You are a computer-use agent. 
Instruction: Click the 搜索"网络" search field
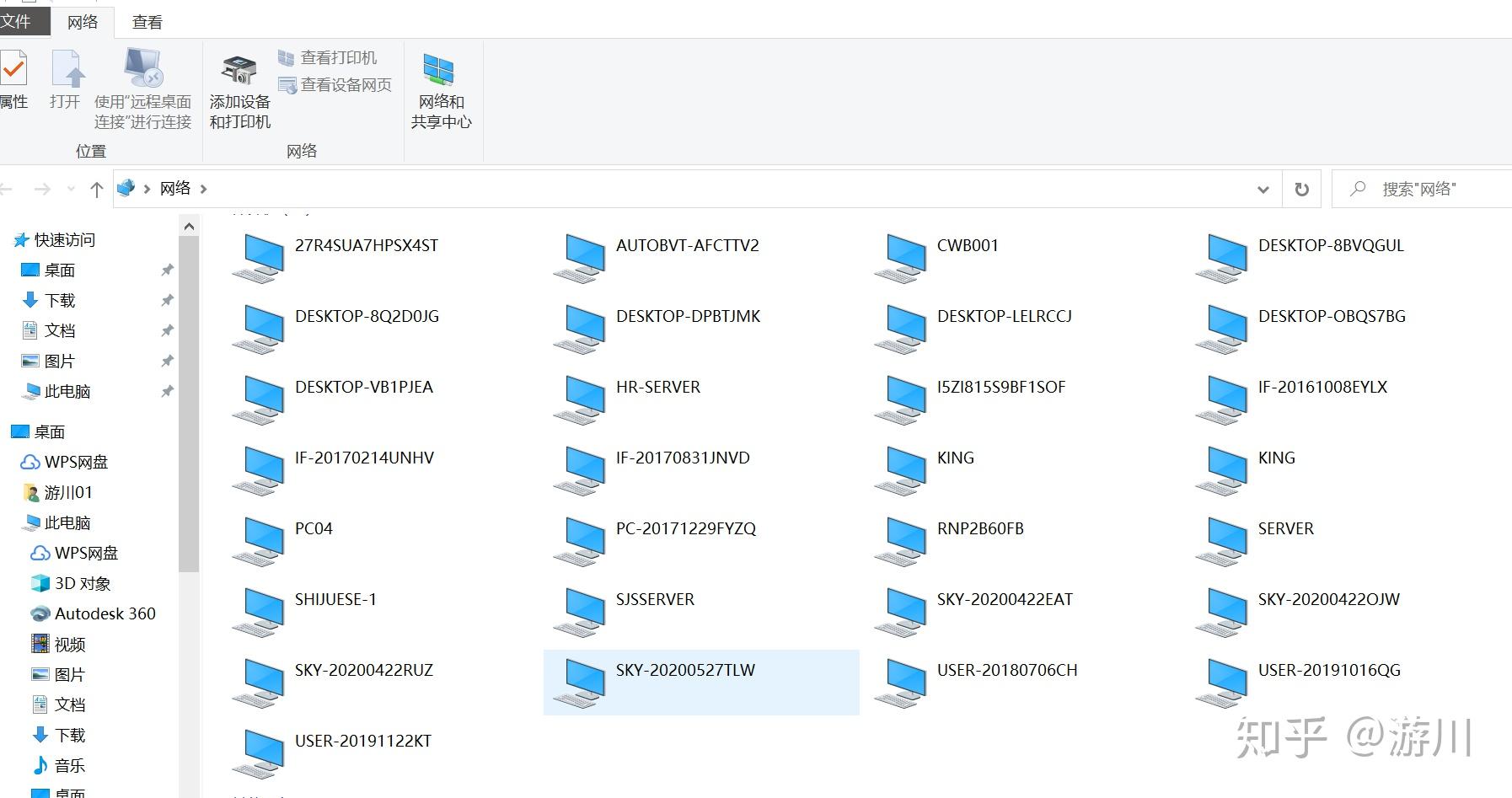1423,190
